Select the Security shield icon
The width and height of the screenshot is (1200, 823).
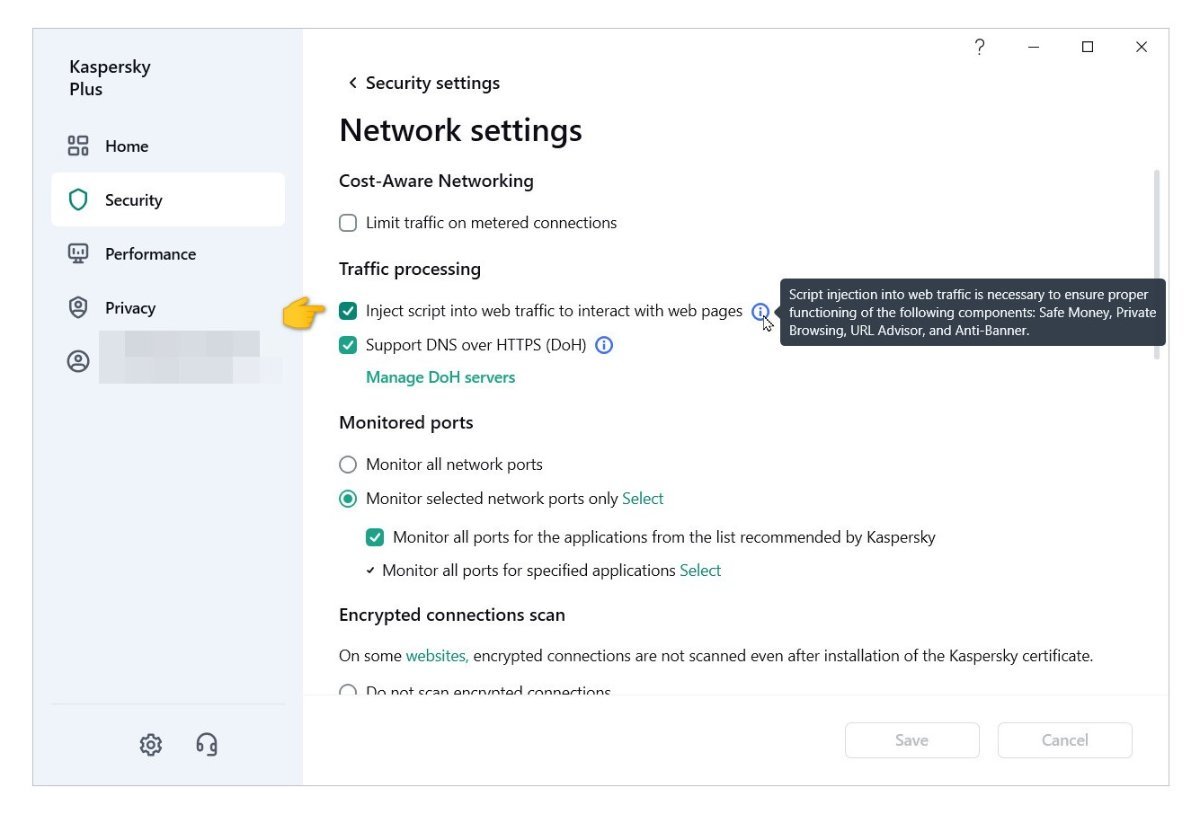click(x=78, y=200)
